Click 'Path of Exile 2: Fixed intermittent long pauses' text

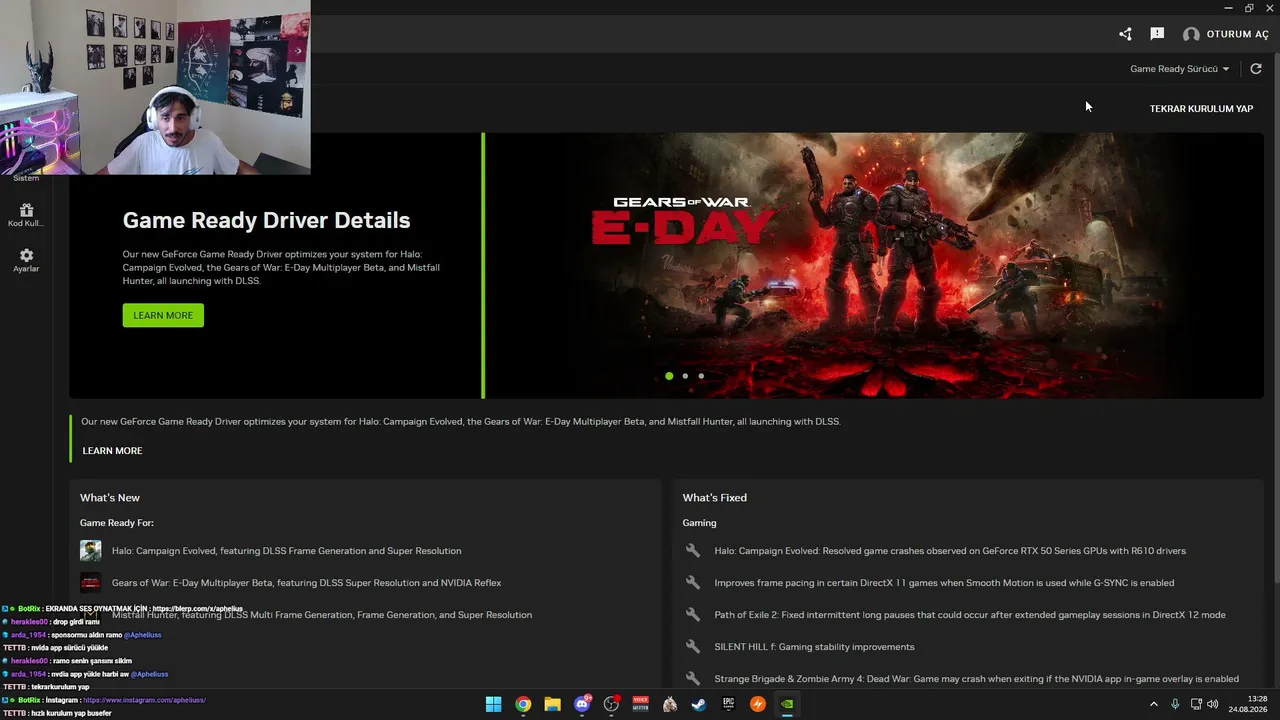(x=970, y=615)
